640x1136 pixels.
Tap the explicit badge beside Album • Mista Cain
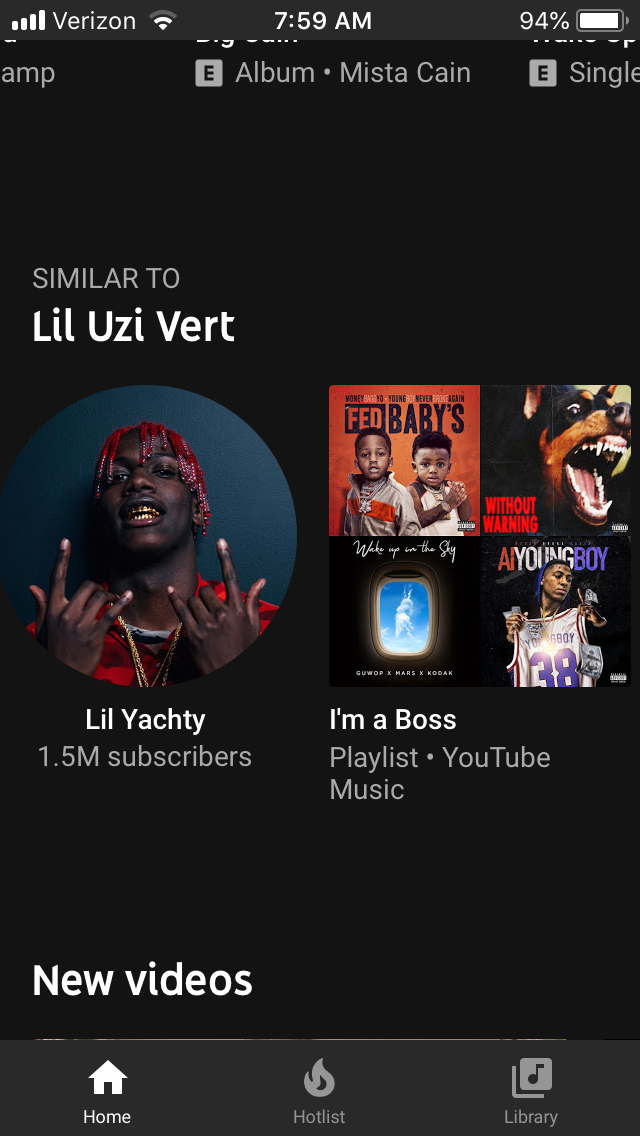209,73
